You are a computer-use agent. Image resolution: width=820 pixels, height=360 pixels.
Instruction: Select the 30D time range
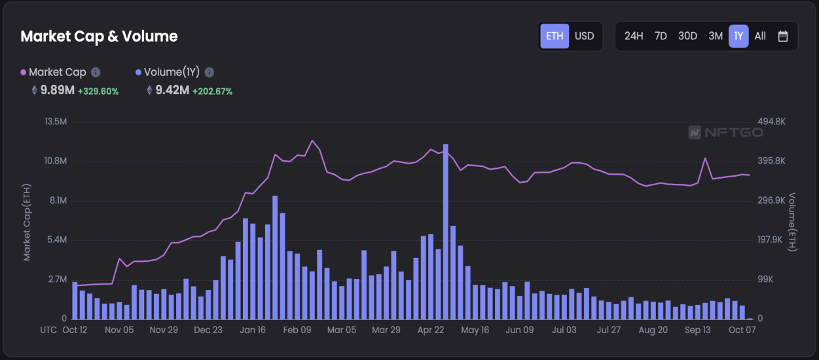(688, 36)
